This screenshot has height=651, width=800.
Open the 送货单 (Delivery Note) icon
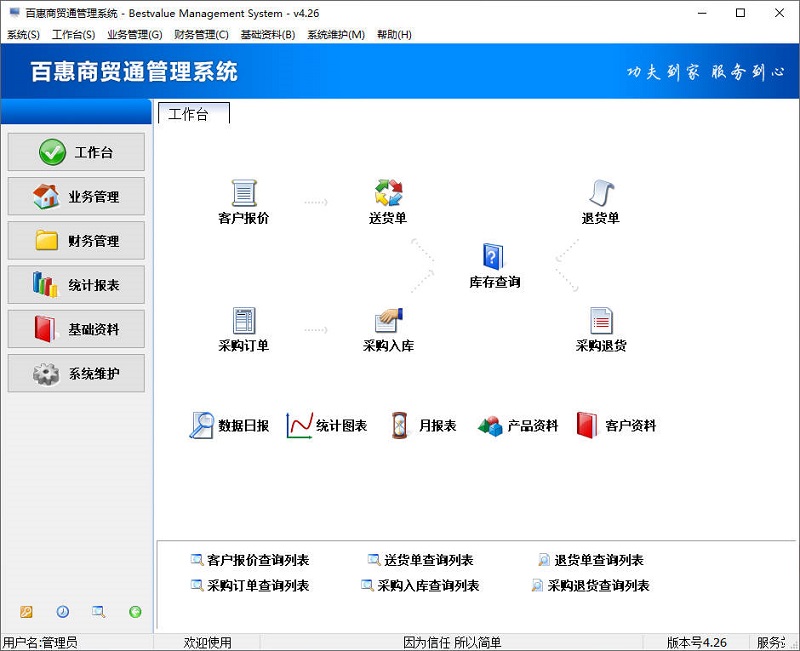388,195
